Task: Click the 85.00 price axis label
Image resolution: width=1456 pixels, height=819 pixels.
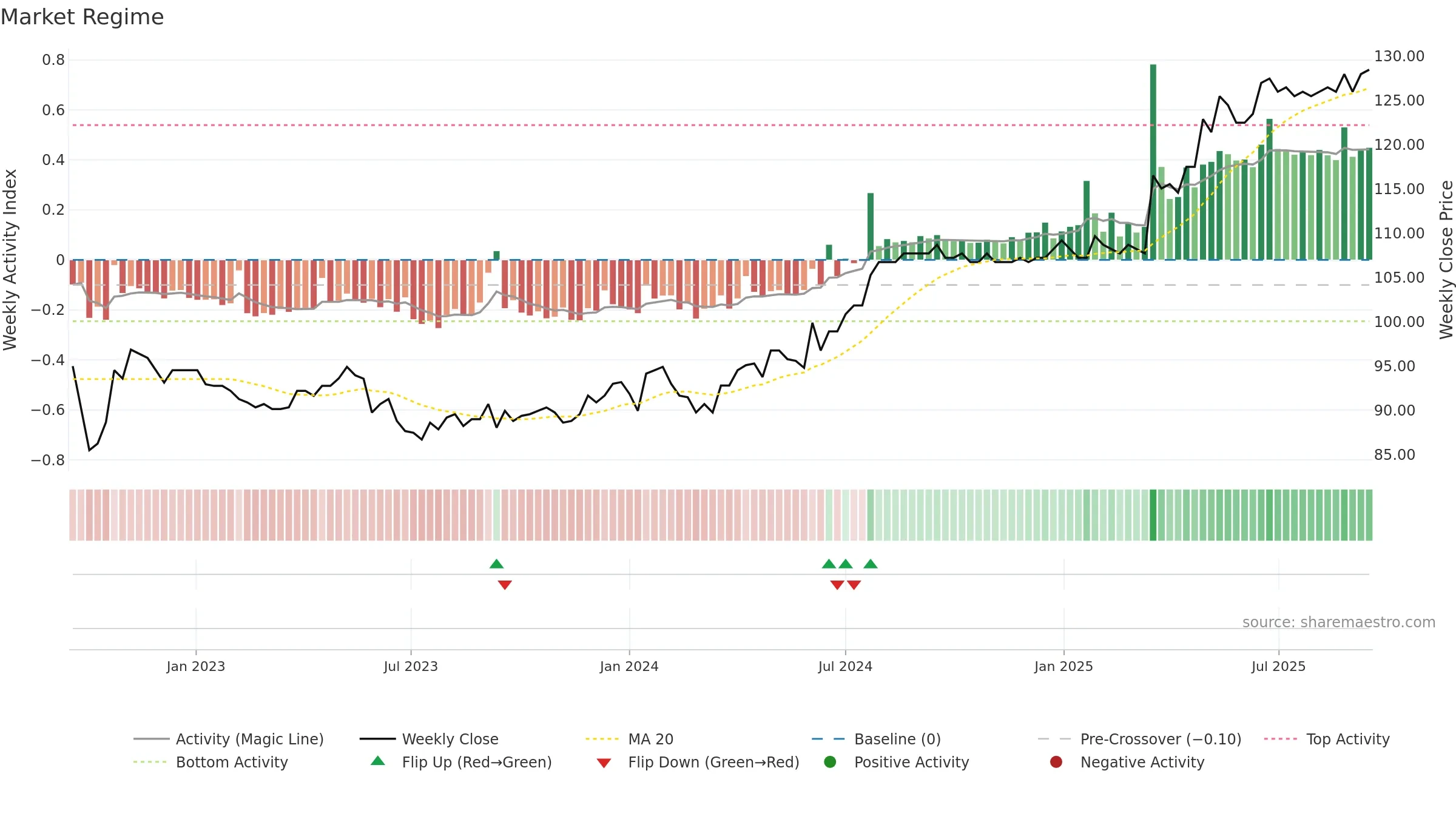Action: coord(1395,455)
